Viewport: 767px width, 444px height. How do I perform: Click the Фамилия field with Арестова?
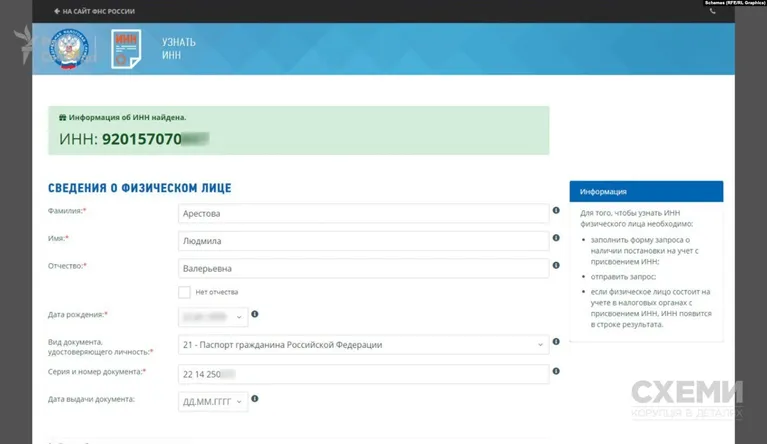363,213
